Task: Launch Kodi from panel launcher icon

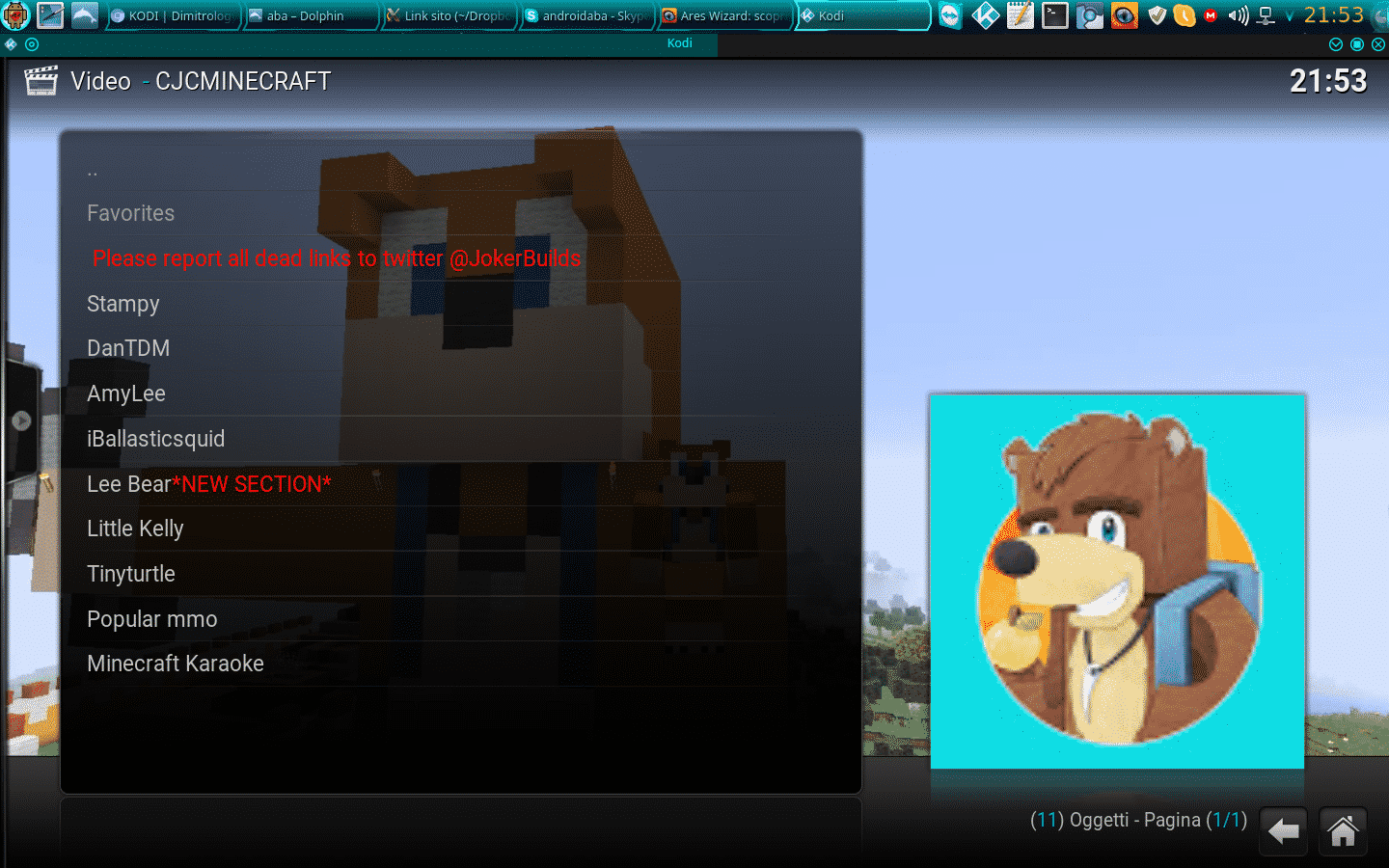Action: (986, 15)
